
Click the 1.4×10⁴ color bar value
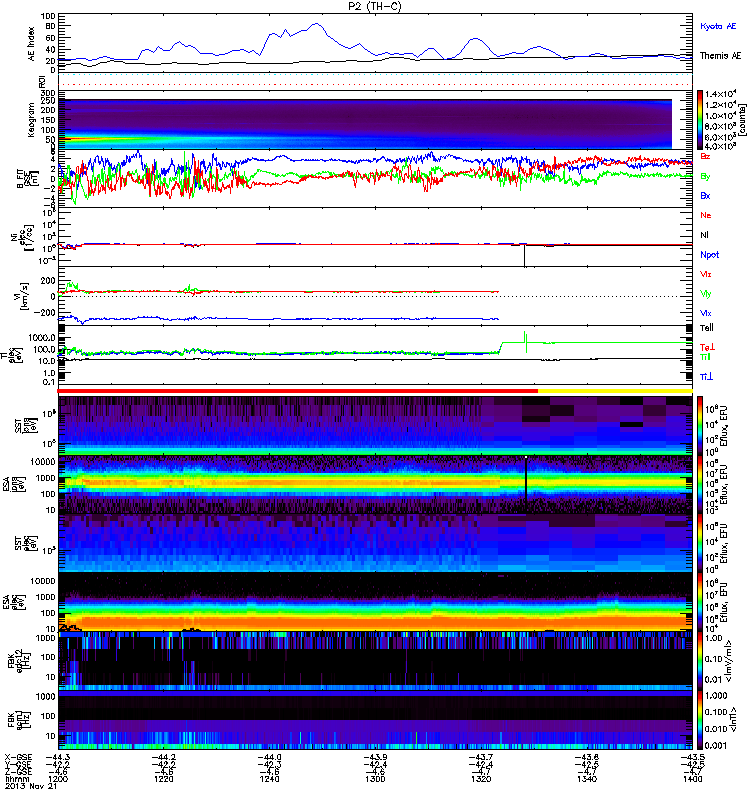pyautogui.click(x=720, y=94)
